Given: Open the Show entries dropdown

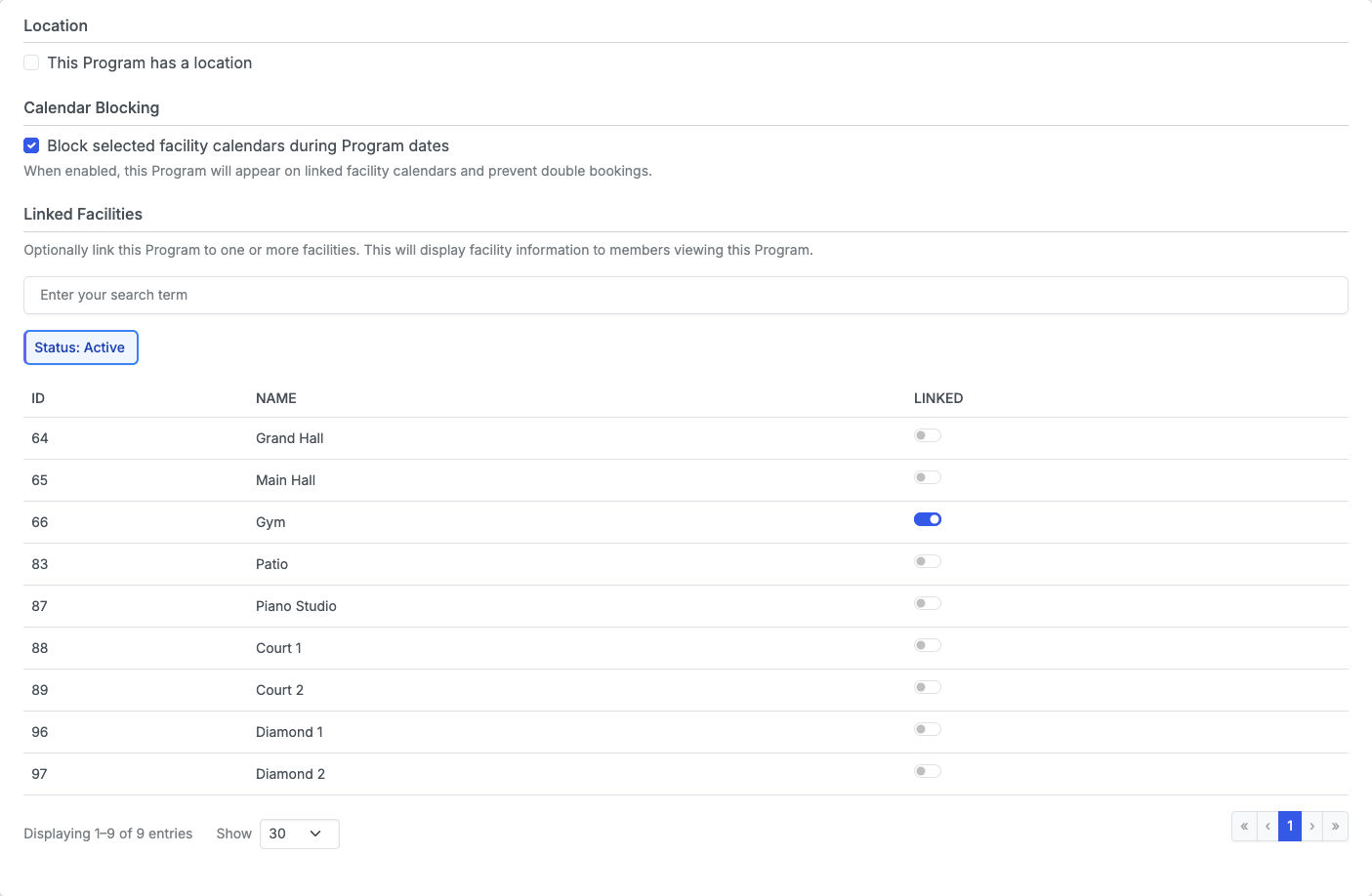Looking at the screenshot, I should [299, 834].
